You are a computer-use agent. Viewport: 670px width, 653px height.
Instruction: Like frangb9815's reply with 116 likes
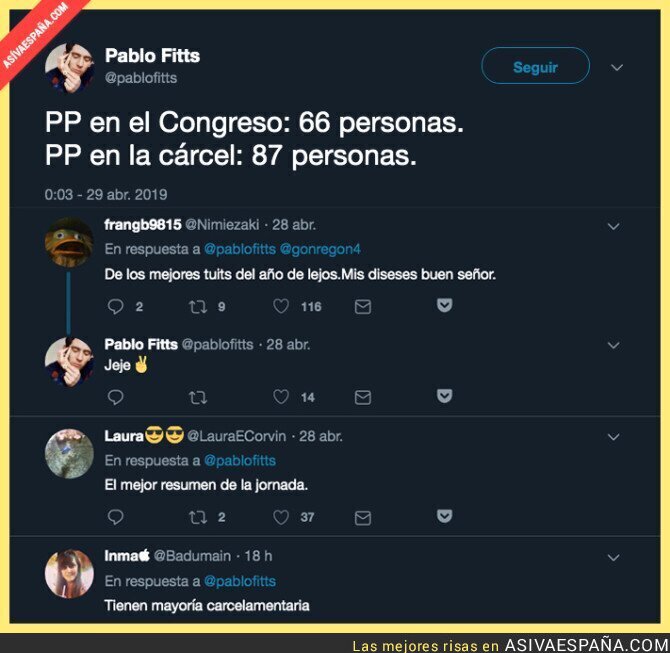(x=281, y=306)
